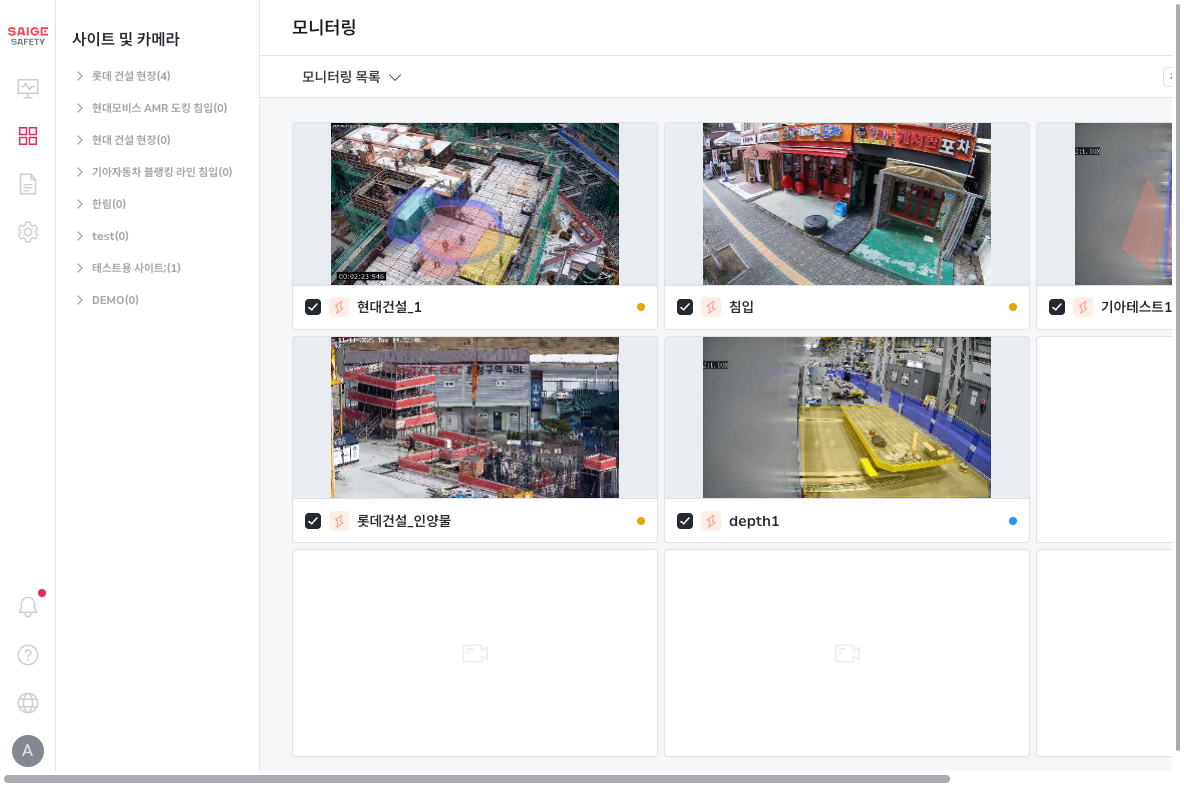Select the grid view sidebar icon
Image resolution: width=1184 pixels, height=787 pixels.
pos(28,136)
